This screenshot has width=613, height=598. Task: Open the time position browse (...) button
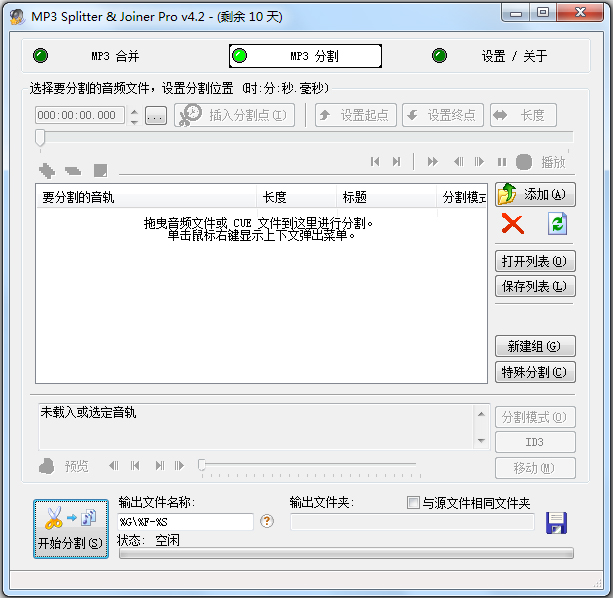(x=156, y=116)
